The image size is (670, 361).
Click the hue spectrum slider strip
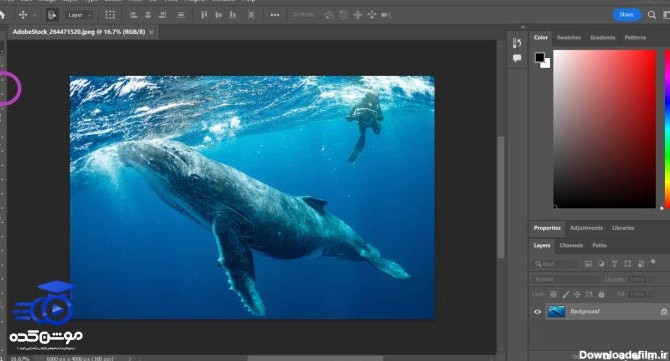(667, 129)
